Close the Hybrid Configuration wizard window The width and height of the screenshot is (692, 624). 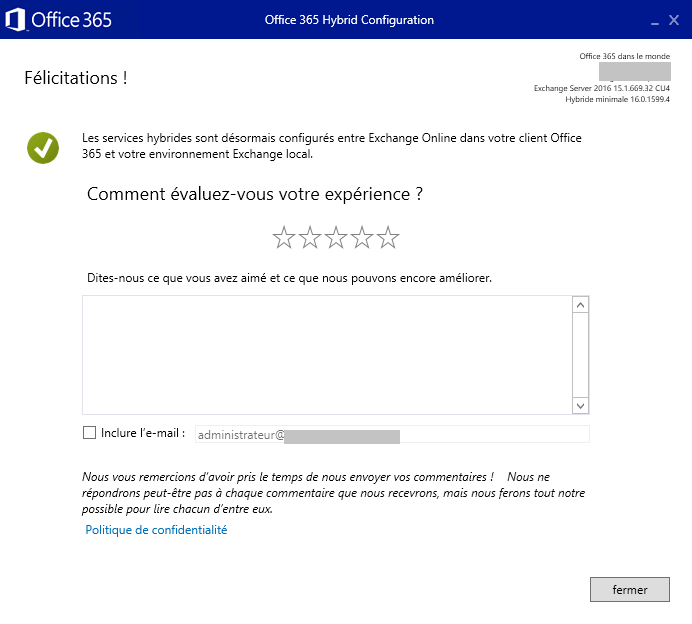click(x=673, y=20)
